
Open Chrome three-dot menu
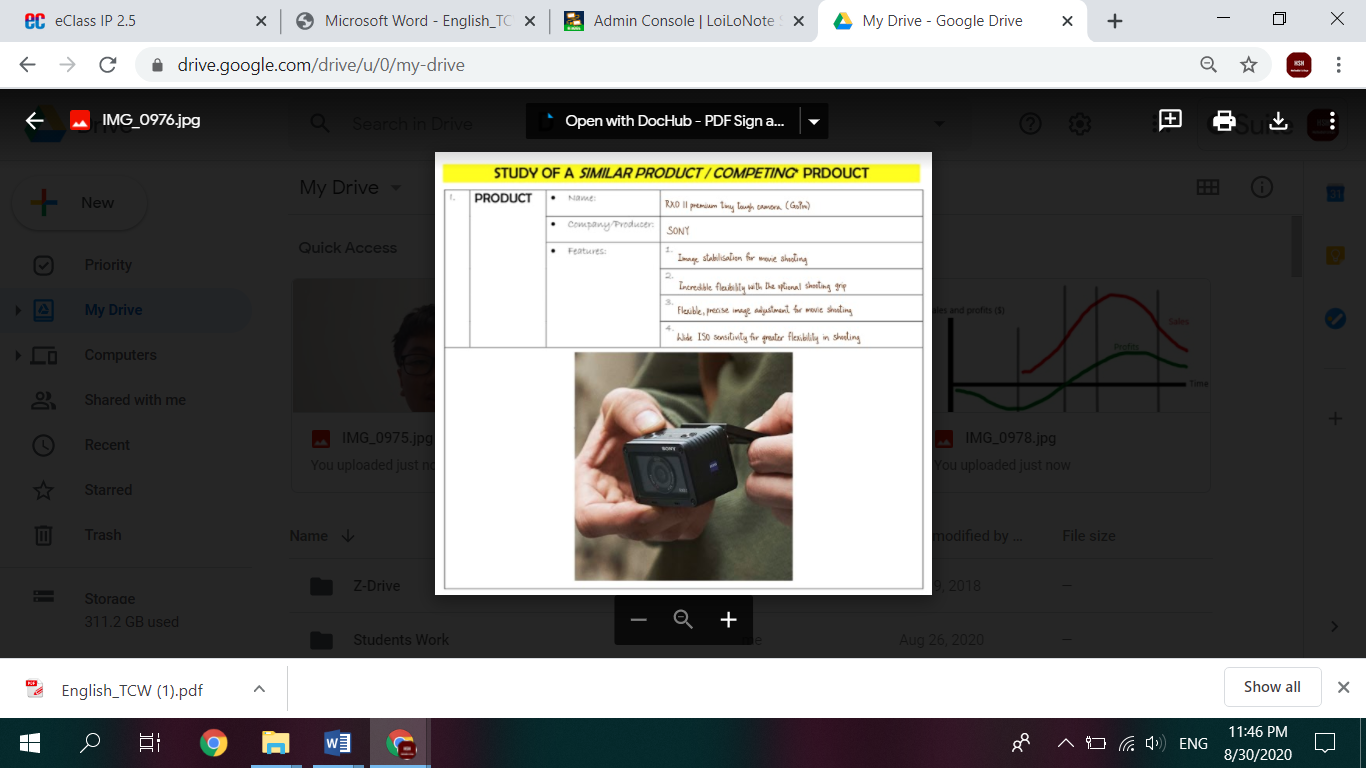tap(1338, 65)
